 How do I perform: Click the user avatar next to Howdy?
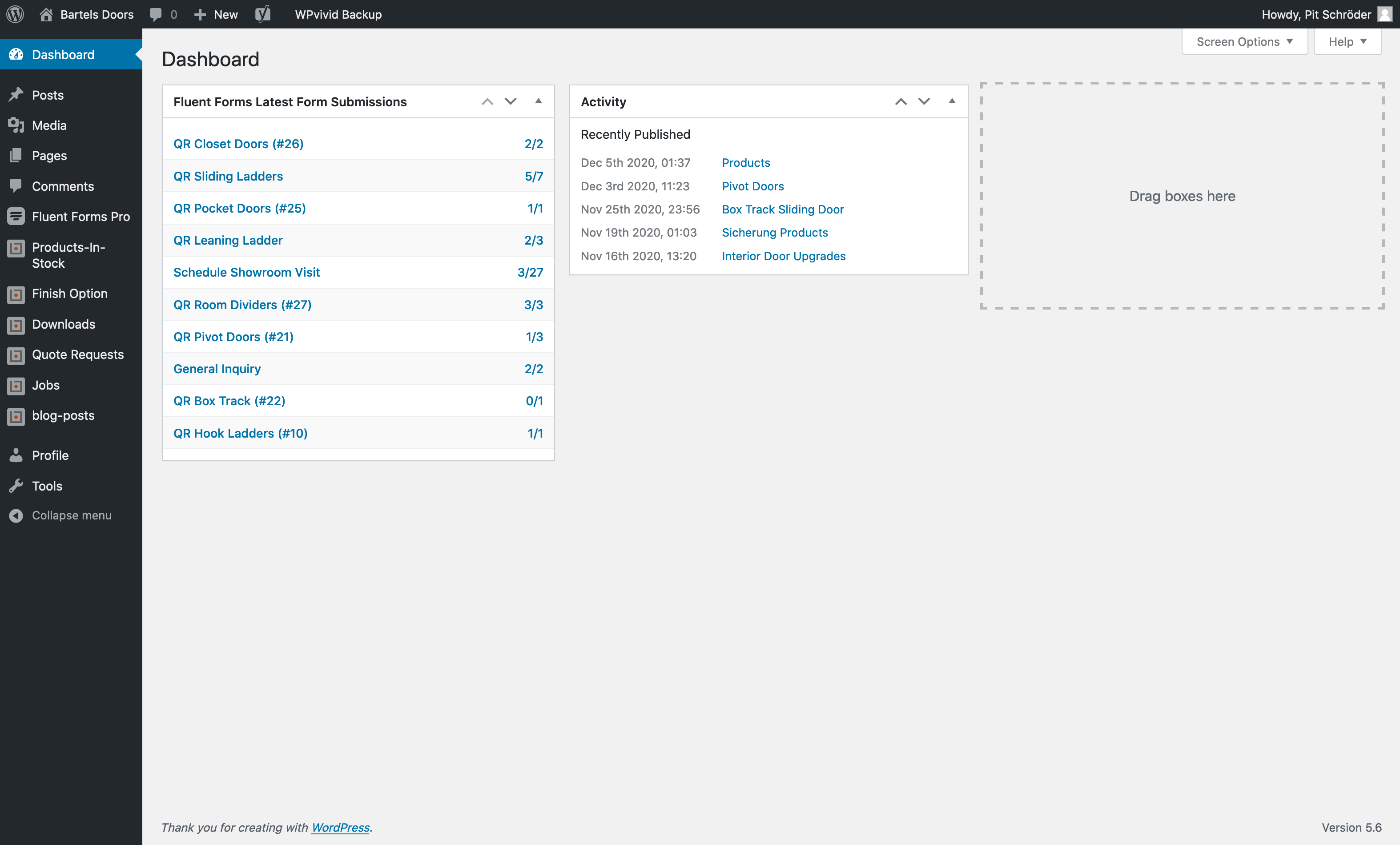pos(1385,14)
